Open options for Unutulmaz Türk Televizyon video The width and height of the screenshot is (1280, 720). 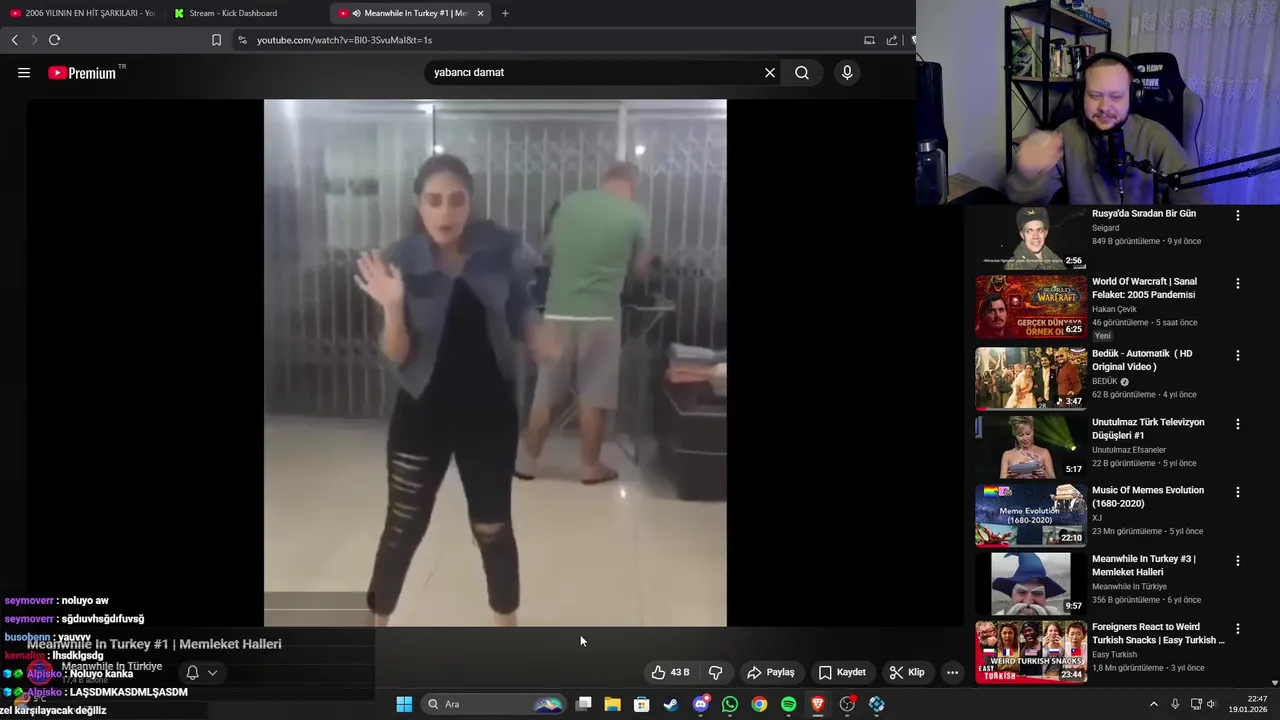pyautogui.click(x=1237, y=424)
